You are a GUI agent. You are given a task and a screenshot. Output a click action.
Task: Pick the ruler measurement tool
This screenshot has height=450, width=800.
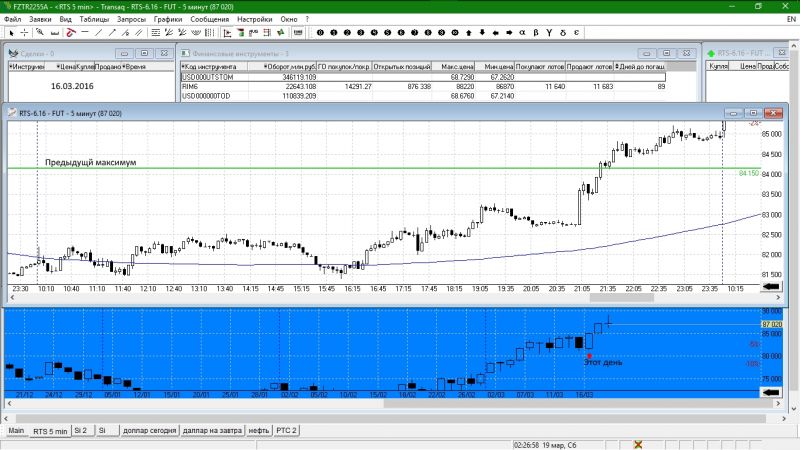point(55,33)
